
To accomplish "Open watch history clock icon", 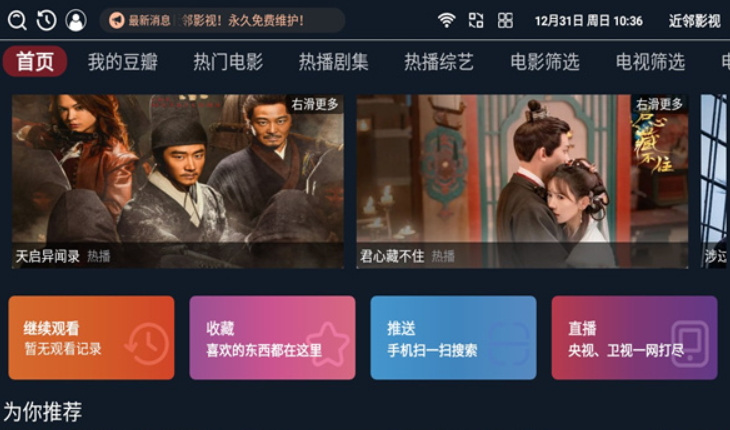I will click(47, 20).
